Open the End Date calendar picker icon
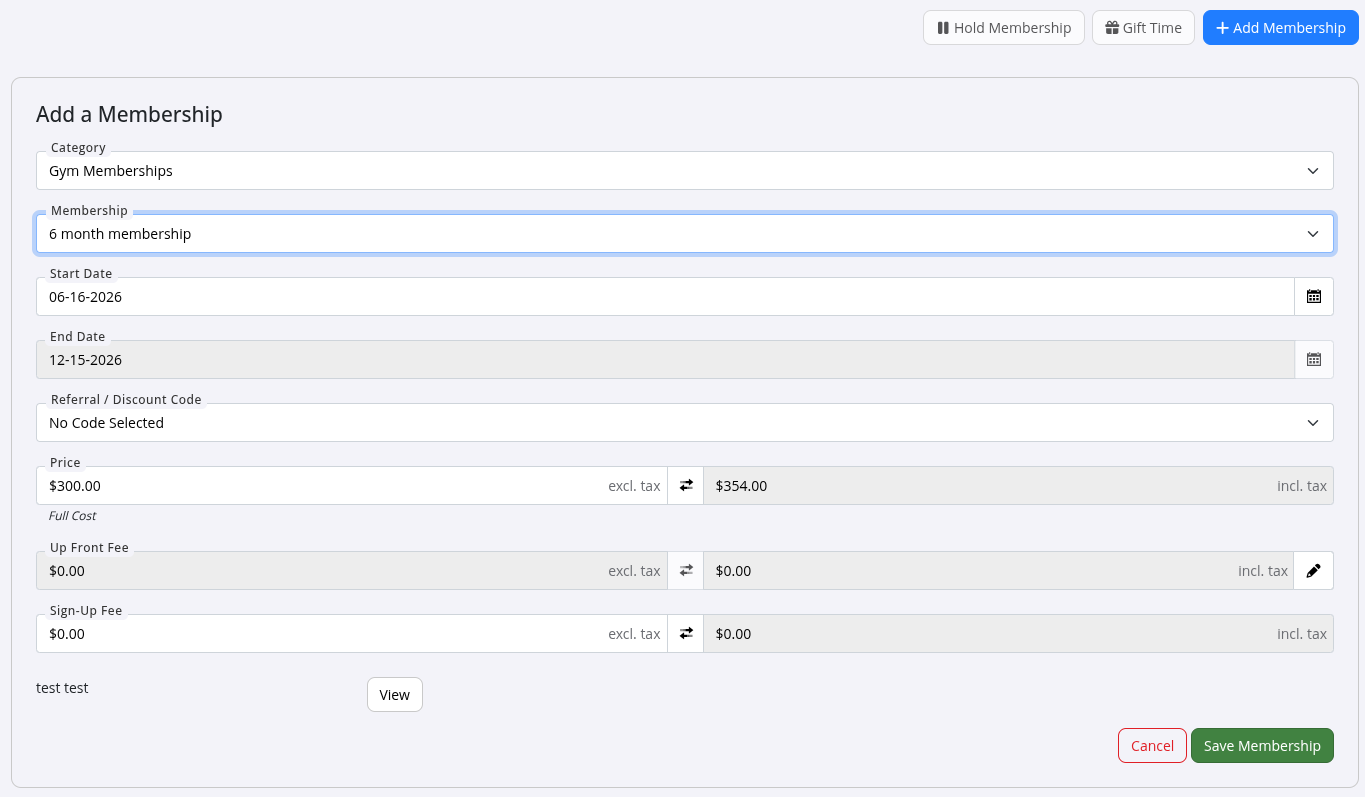The width and height of the screenshot is (1365, 797). coord(1314,359)
